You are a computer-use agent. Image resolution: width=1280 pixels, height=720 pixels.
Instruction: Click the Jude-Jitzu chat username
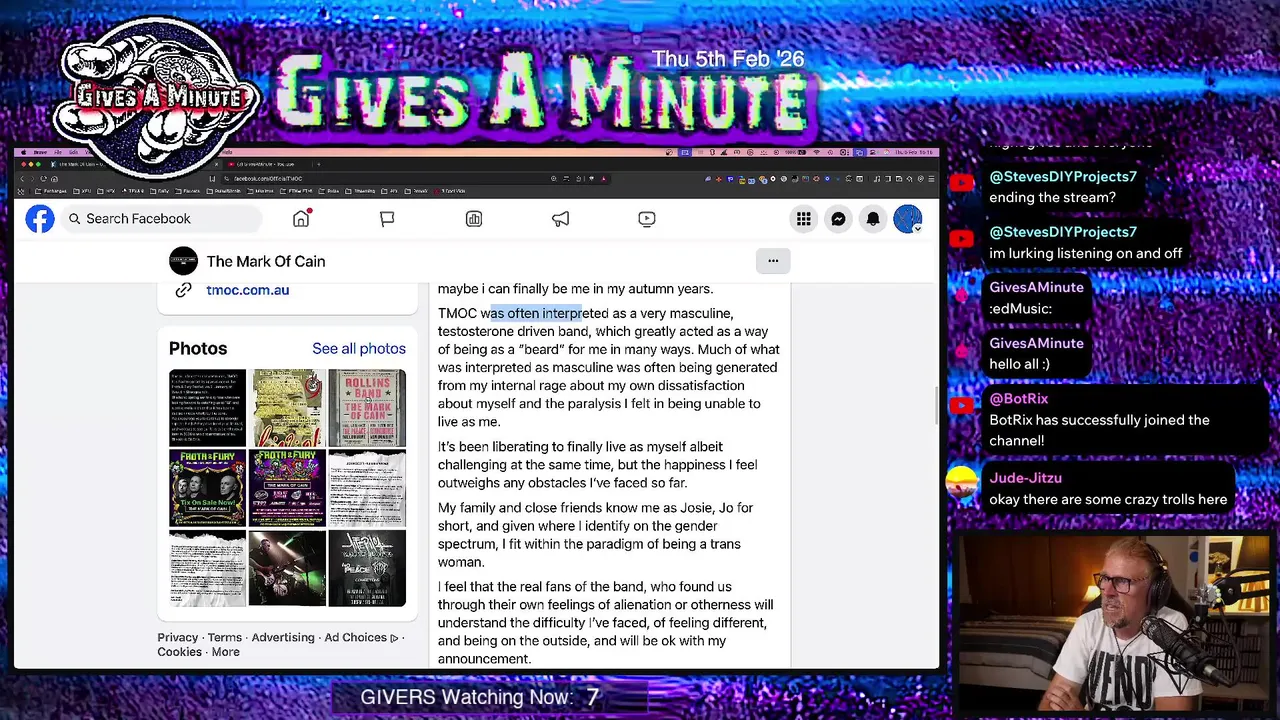pos(1025,478)
